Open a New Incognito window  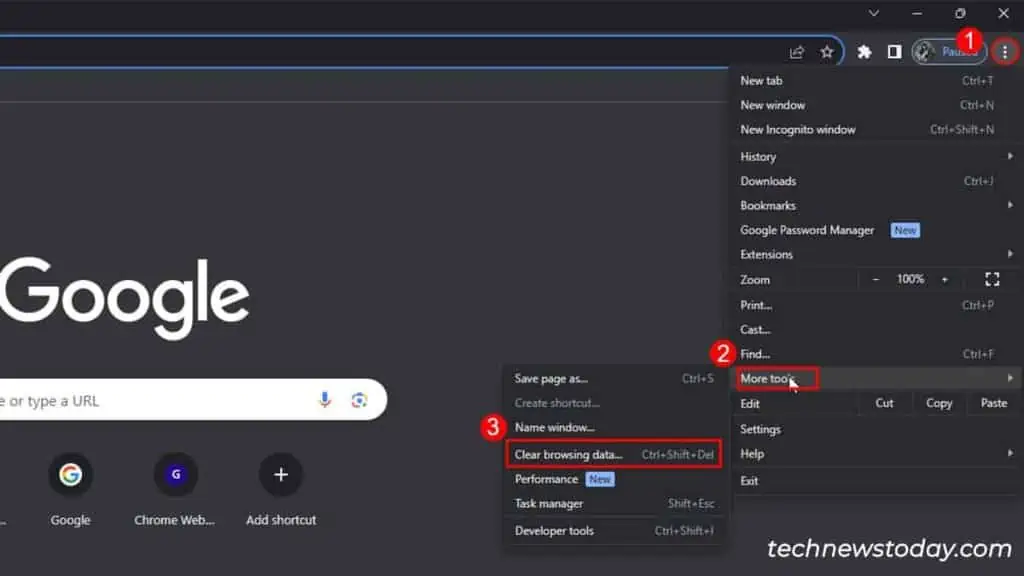[x=875, y=130]
